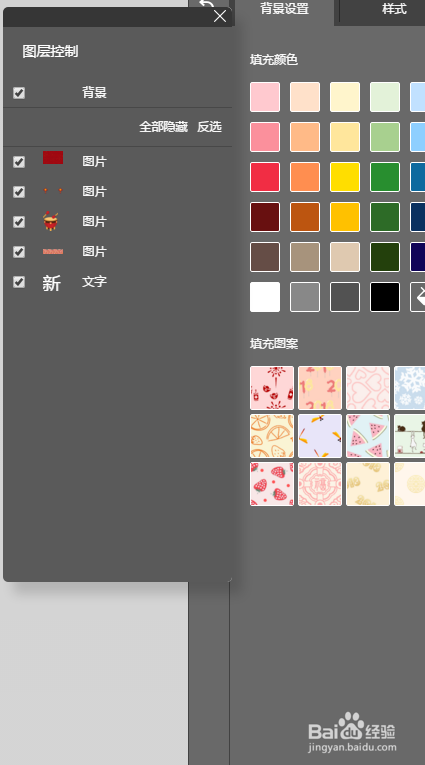The width and height of the screenshot is (425, 765).
Task: Toggle checkbox of drum 图片 layer
Action: (19, 222)
